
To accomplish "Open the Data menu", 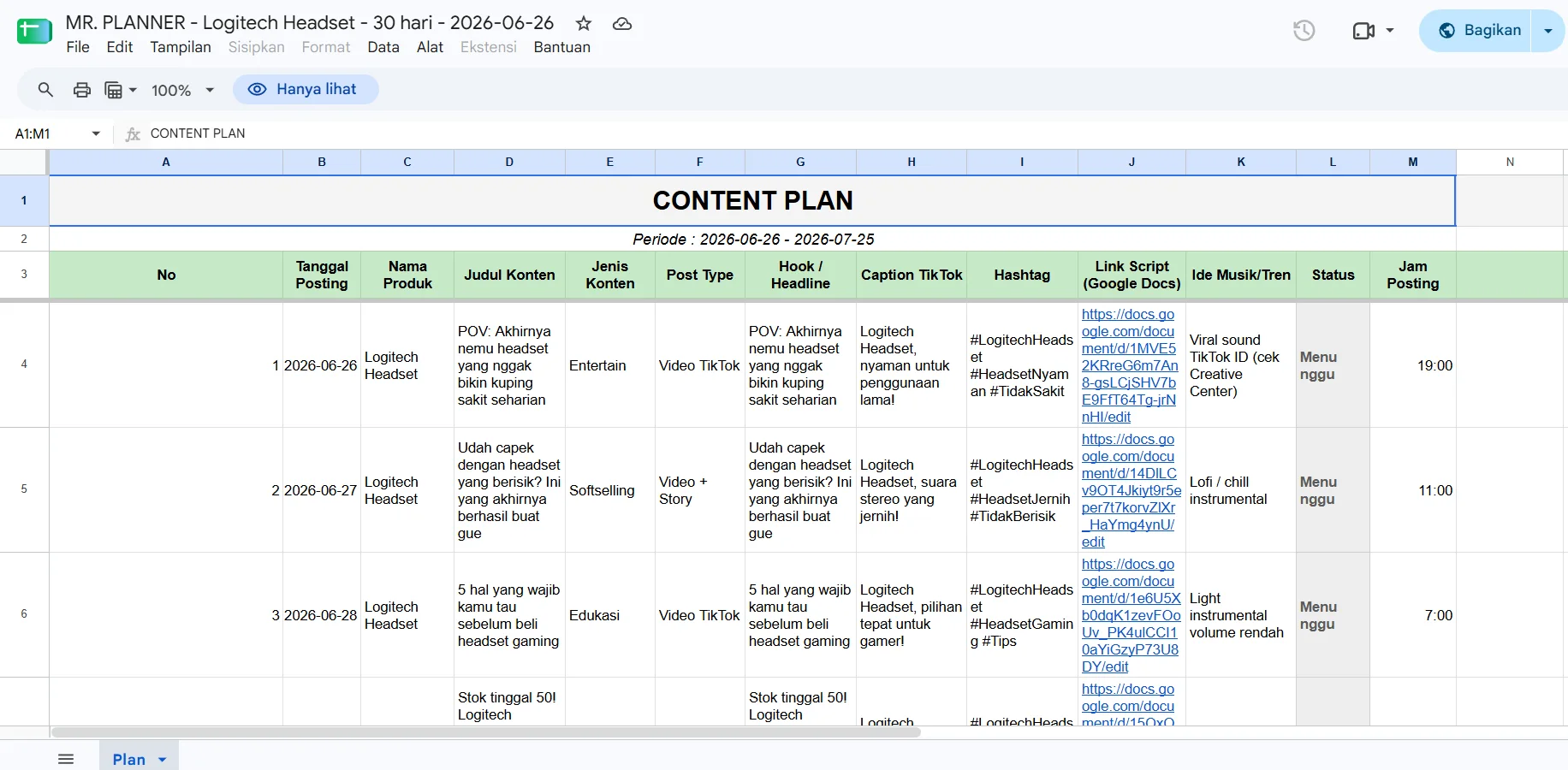I will pos(383,47).
